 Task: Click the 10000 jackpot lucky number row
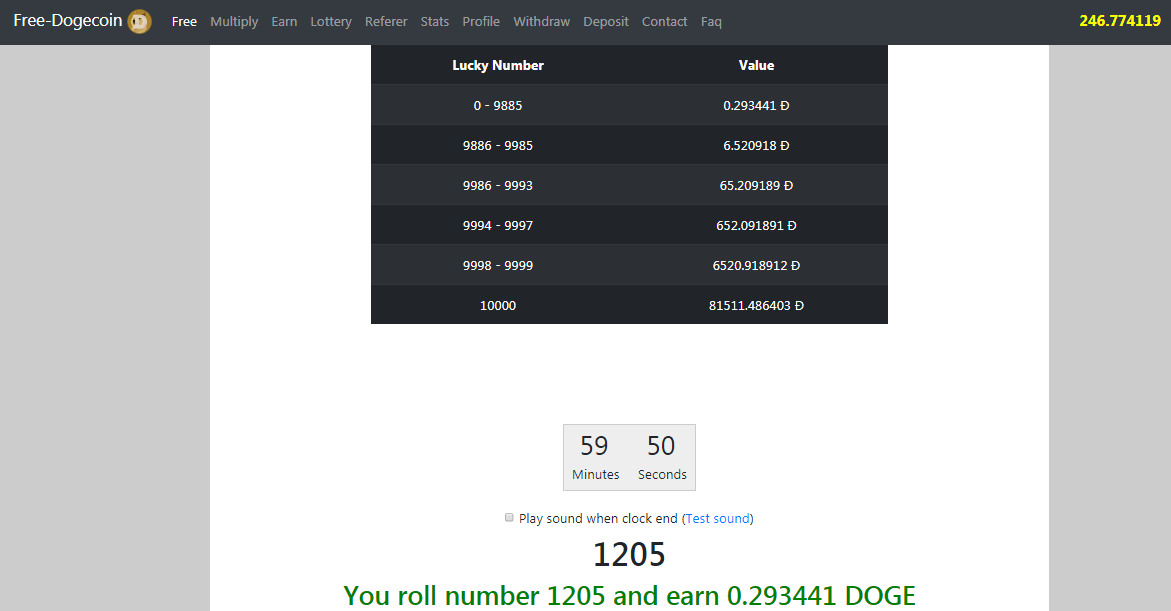pyautogui.click(x=498, y=305)
